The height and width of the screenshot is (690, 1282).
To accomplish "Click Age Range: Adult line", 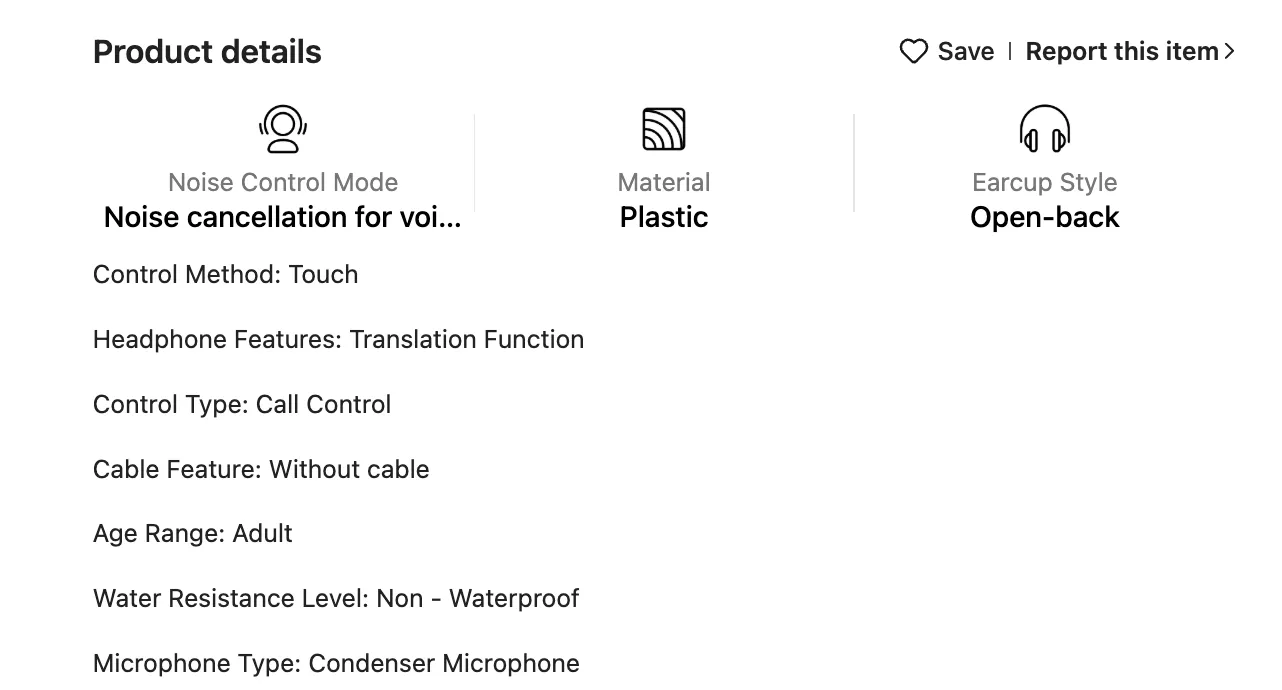I will tap(193, 533).
